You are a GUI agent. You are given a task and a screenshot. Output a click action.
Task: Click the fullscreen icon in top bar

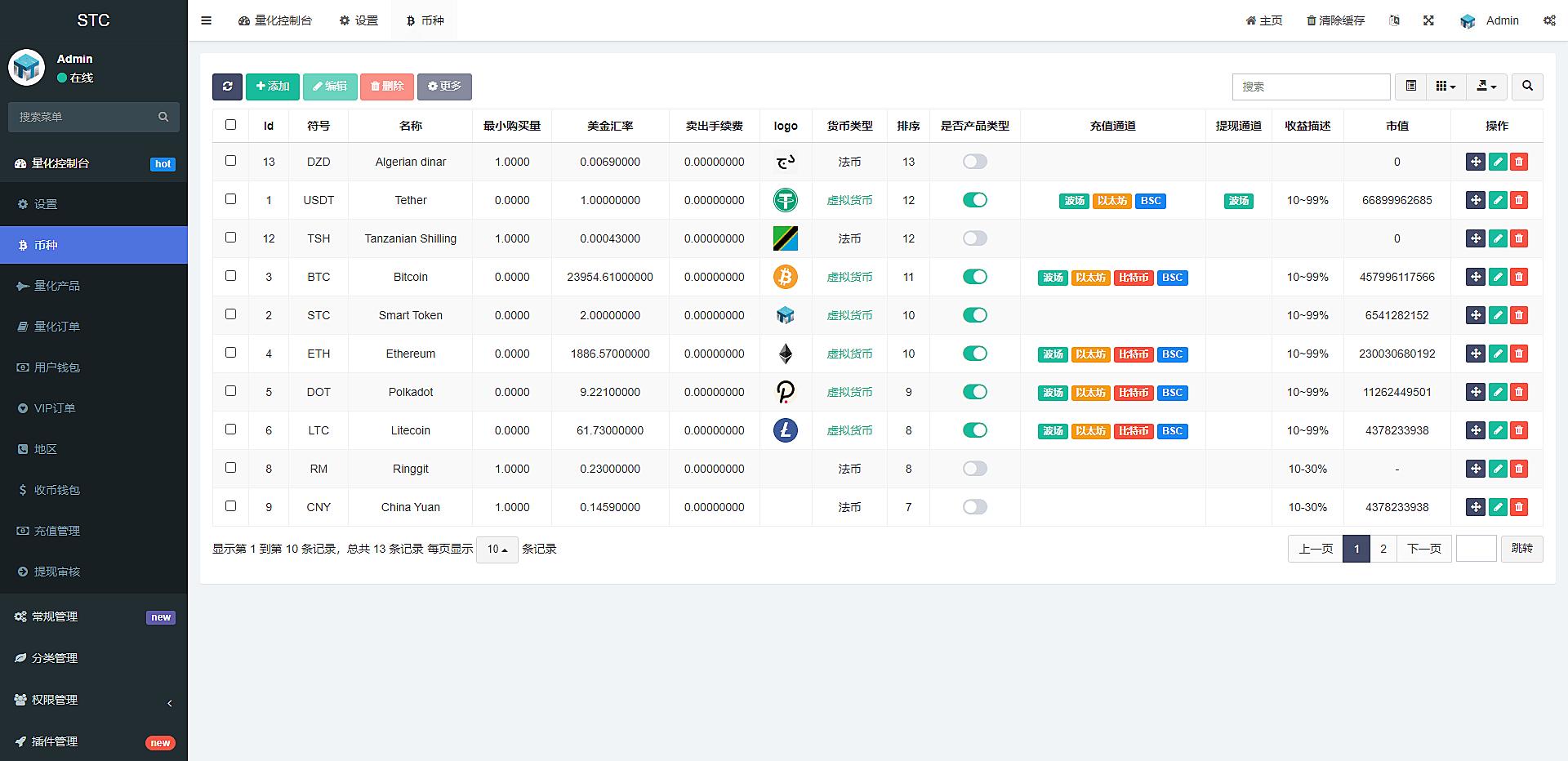coord(1428,20)
